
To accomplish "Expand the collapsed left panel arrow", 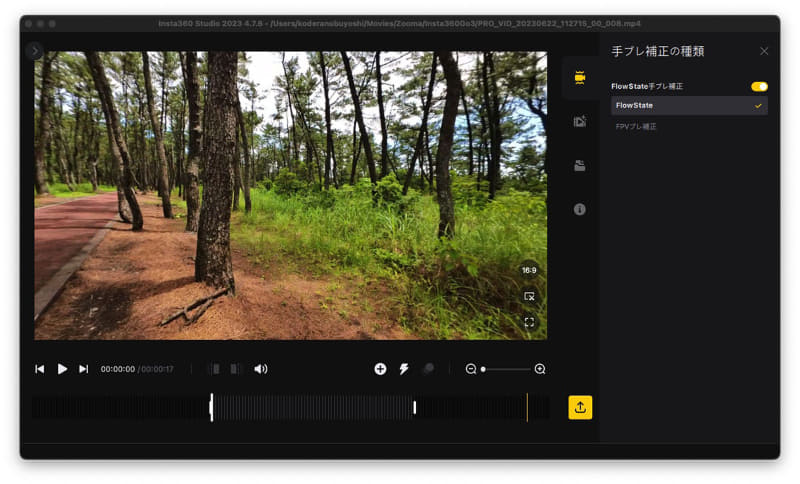I will (x=34, y=50).
